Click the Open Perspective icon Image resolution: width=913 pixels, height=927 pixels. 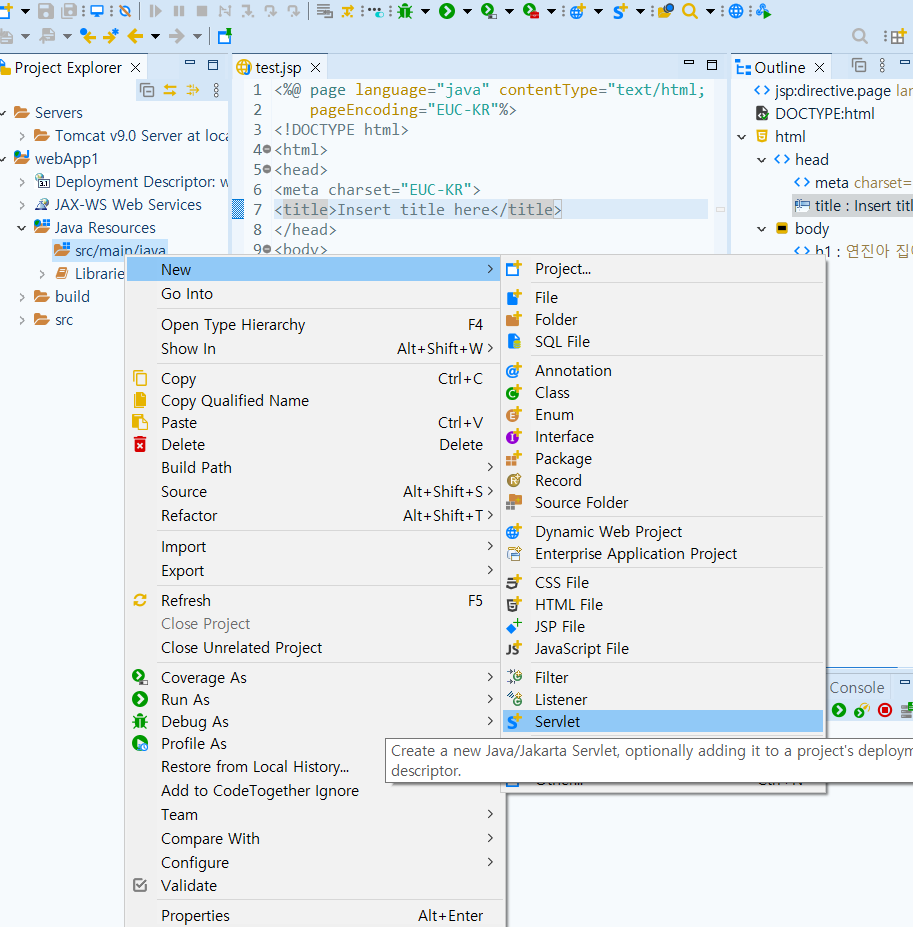(897, 36)
